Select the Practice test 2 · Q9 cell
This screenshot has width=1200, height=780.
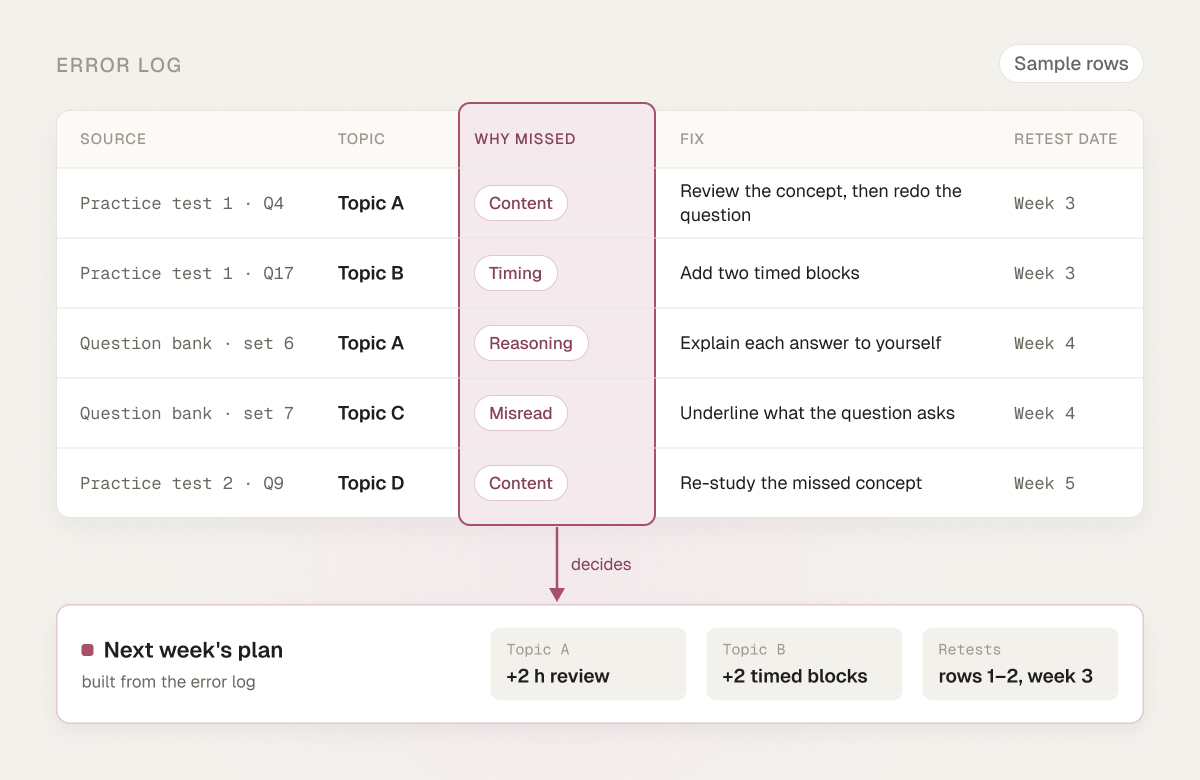pos(182,483)
